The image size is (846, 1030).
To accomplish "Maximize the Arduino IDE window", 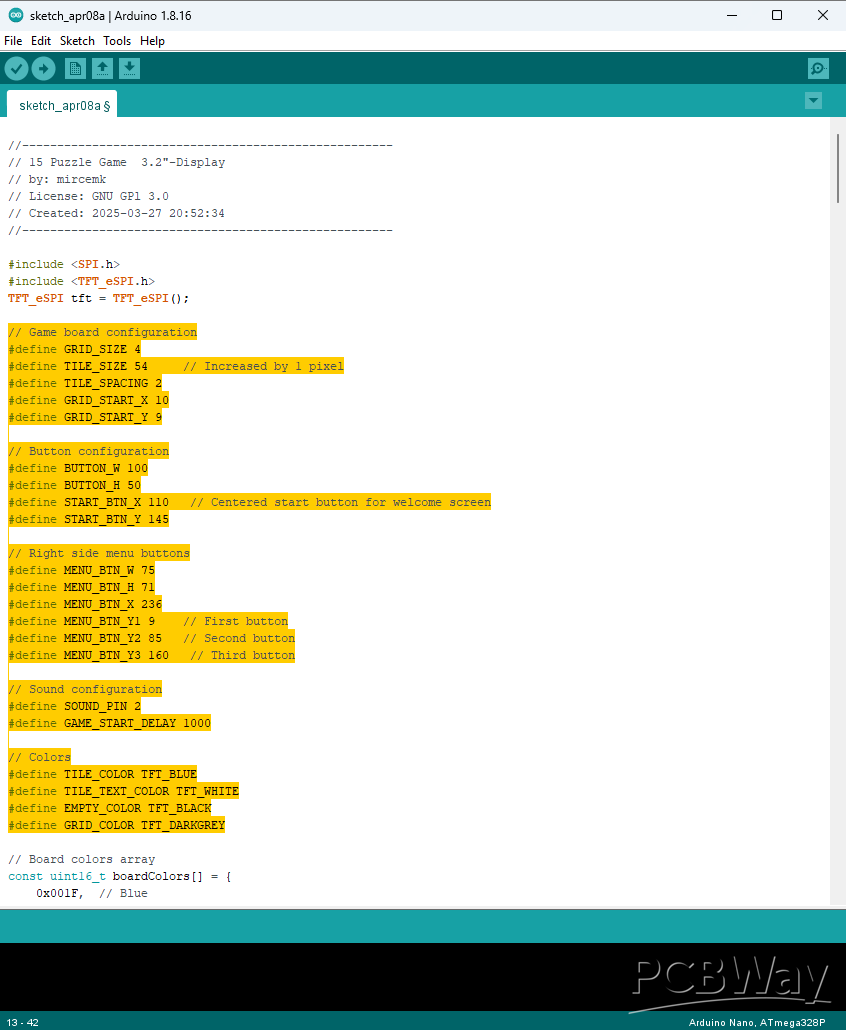I will coord(777,15).
